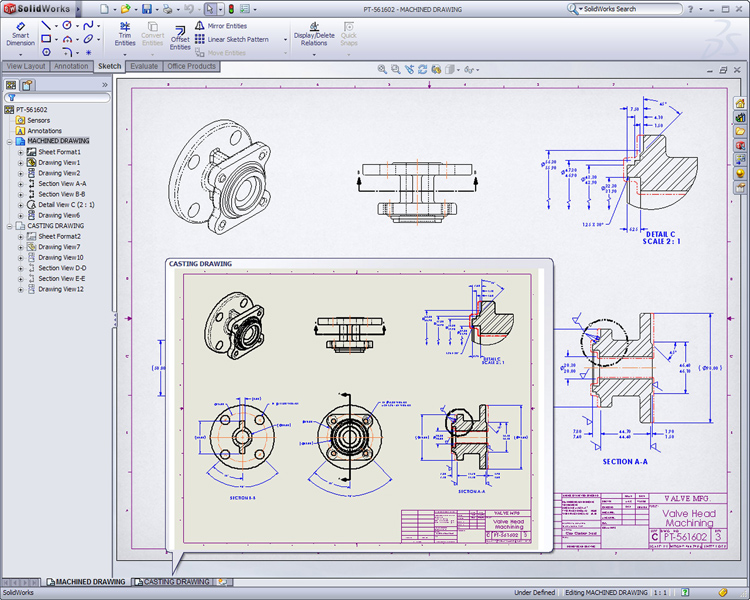Collapse MACHINED DRAWING tree node
This screenshot has height=600, width=750.
[10, 142]
